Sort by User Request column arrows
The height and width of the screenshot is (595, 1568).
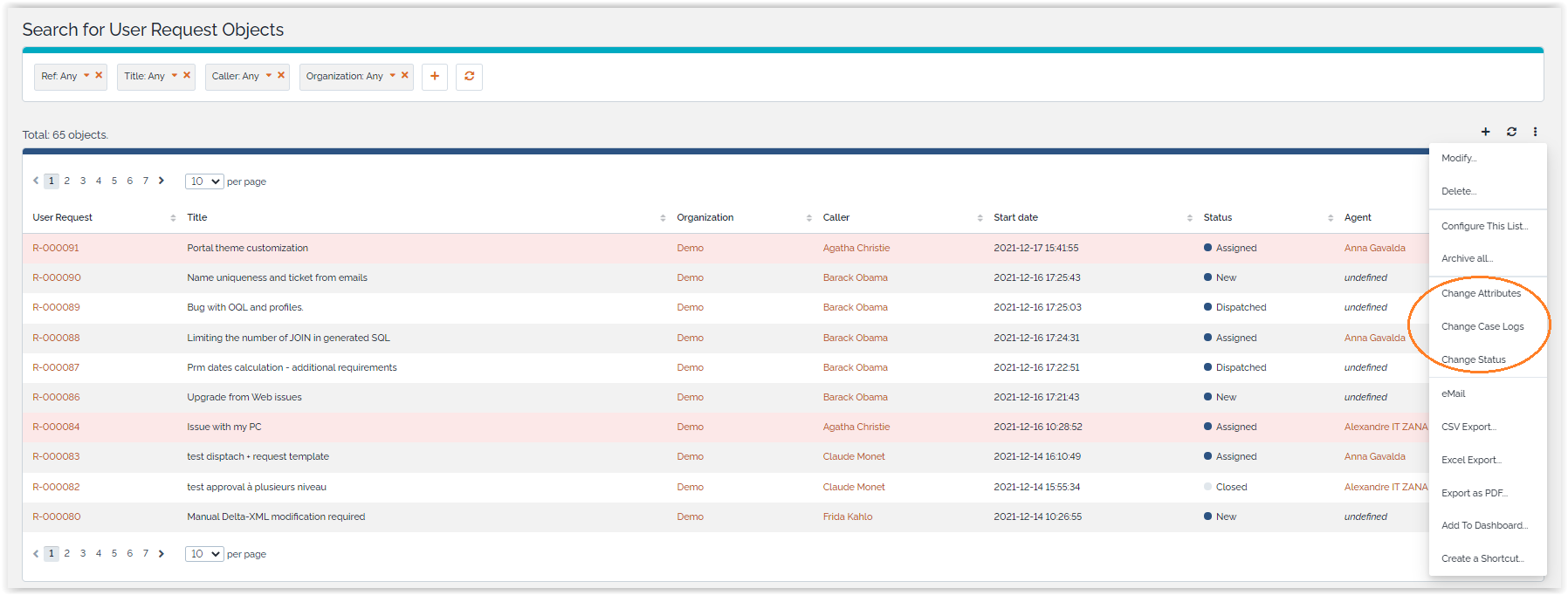click(173, 218)
